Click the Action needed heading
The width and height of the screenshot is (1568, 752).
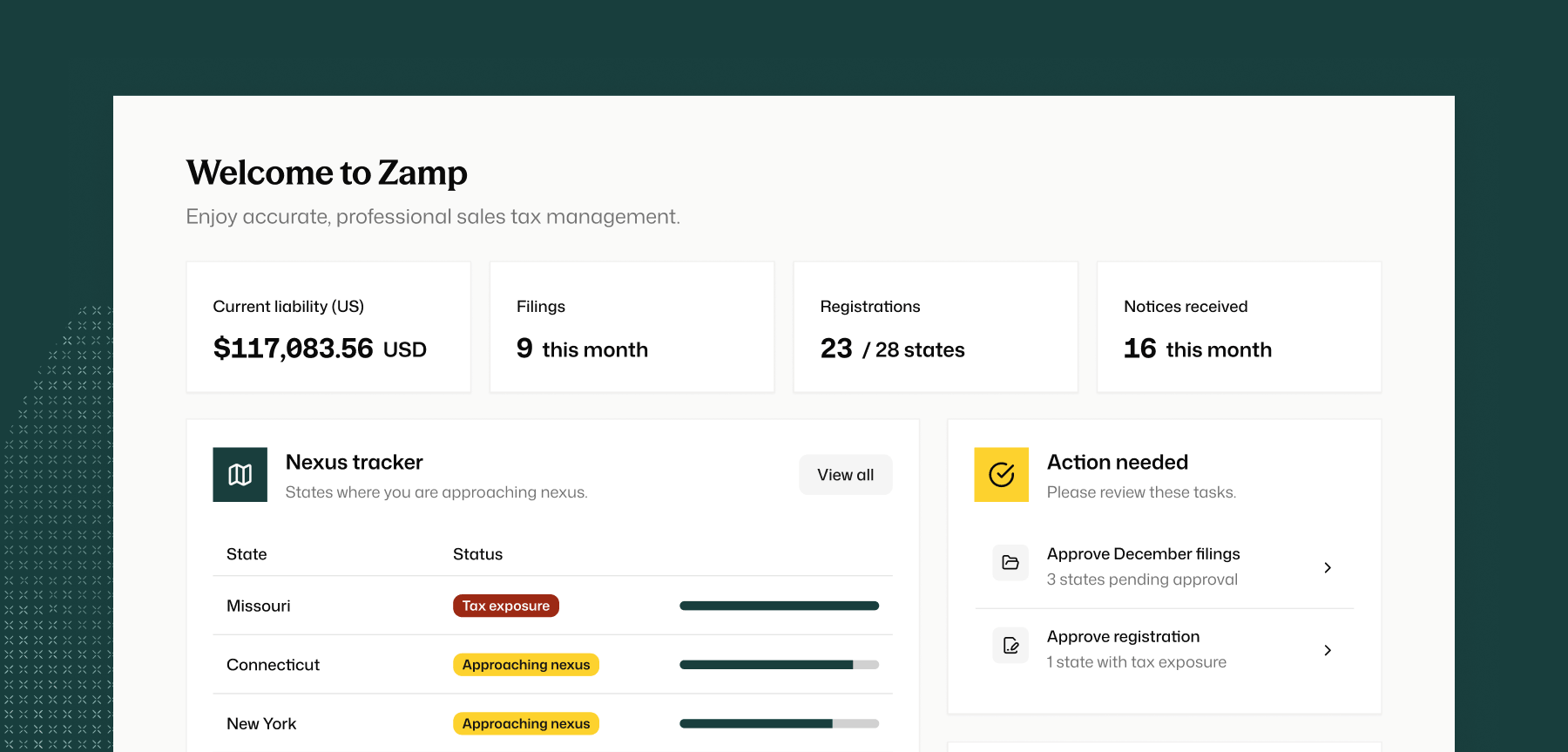point(1118,462)
